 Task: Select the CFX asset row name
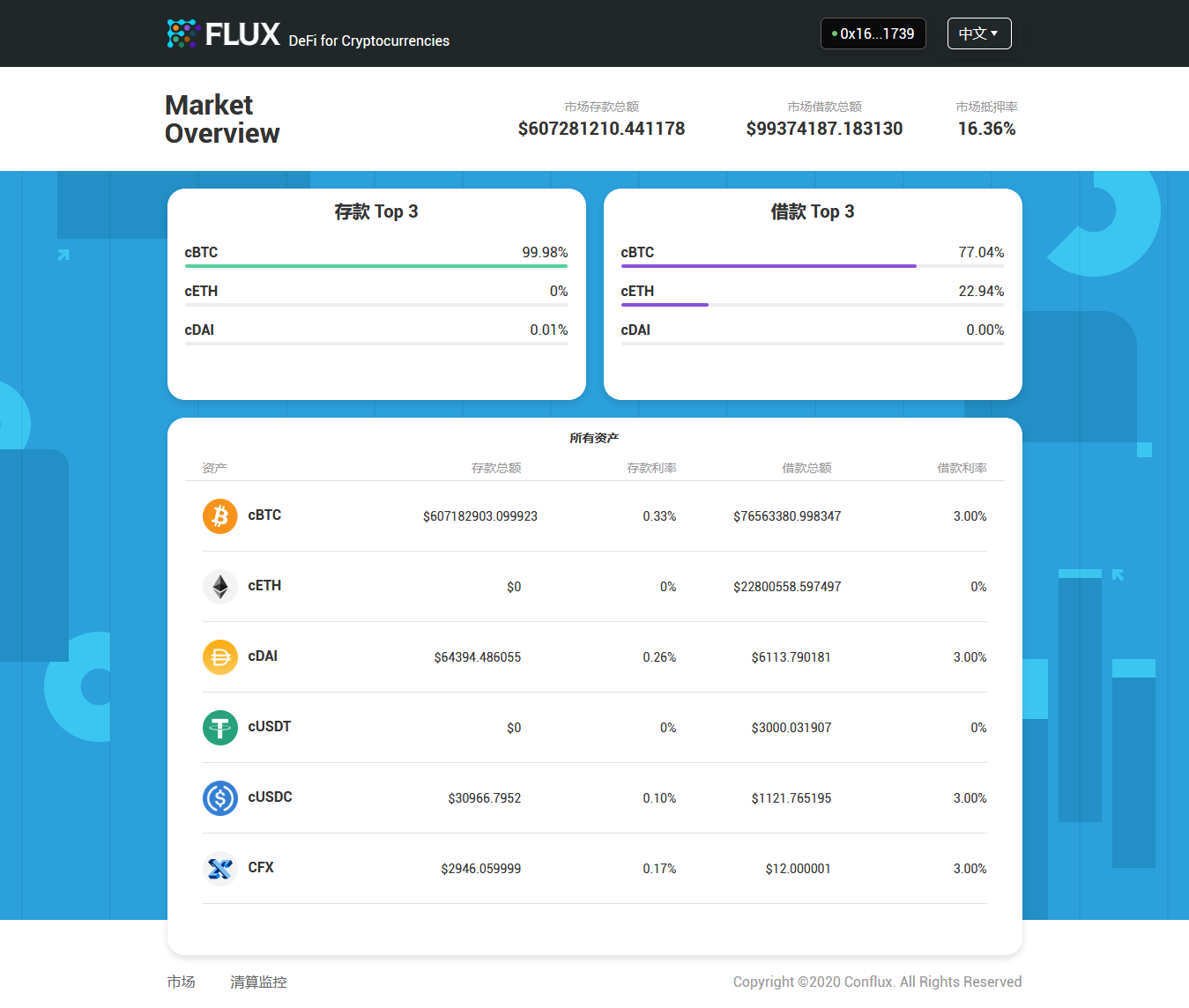pos(261,868)
